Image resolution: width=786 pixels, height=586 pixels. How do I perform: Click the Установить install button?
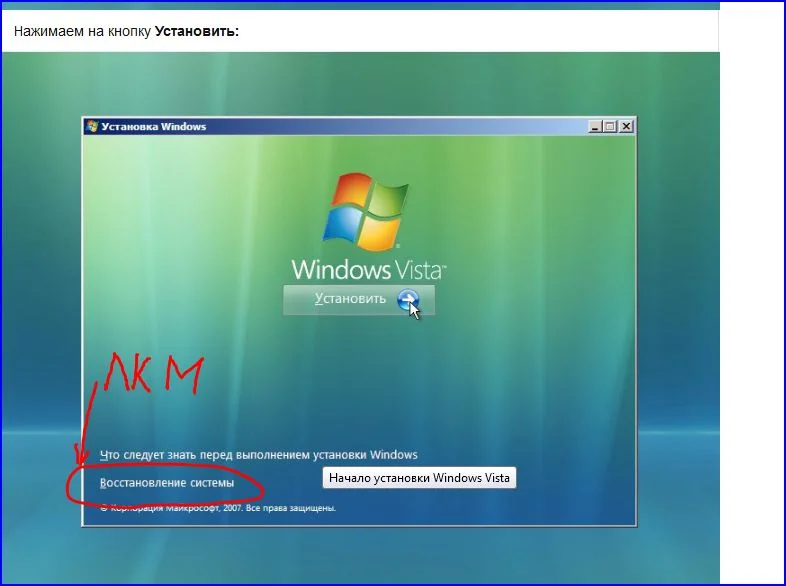pyautogui.click(x=359, y=300)
